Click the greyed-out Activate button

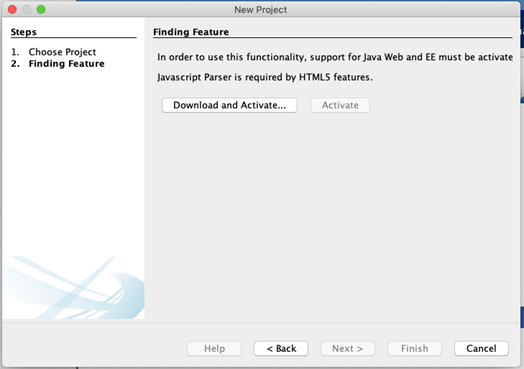[340, 105]
